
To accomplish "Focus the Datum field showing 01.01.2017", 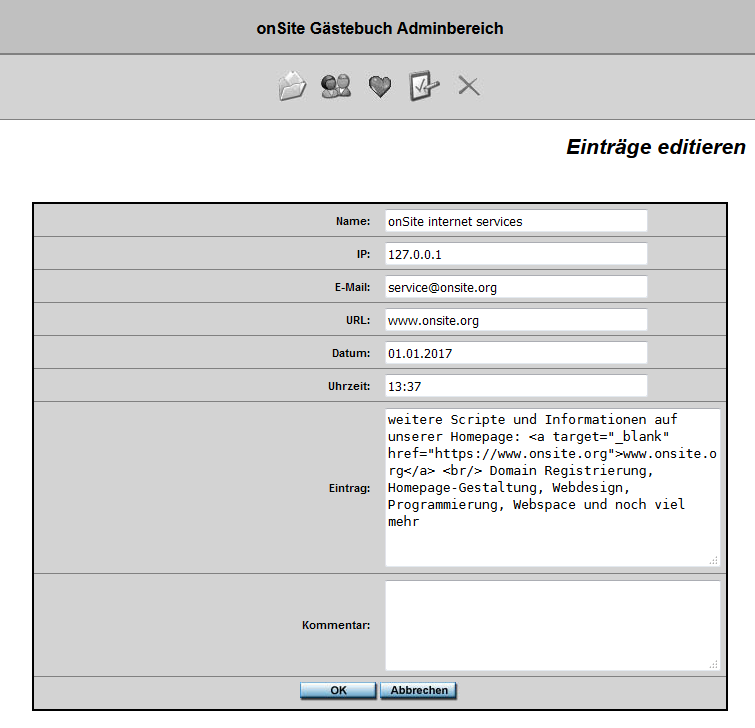I will [516, 353].
